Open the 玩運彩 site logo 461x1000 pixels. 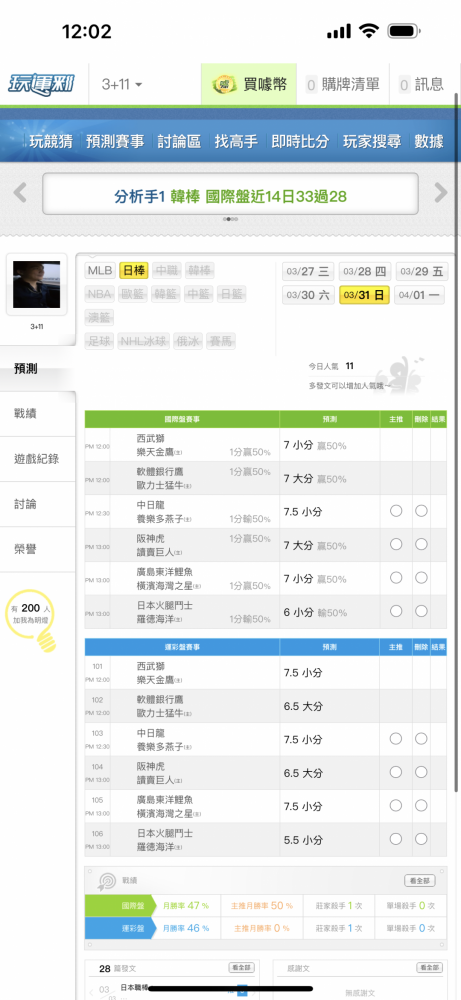point(42,84)
